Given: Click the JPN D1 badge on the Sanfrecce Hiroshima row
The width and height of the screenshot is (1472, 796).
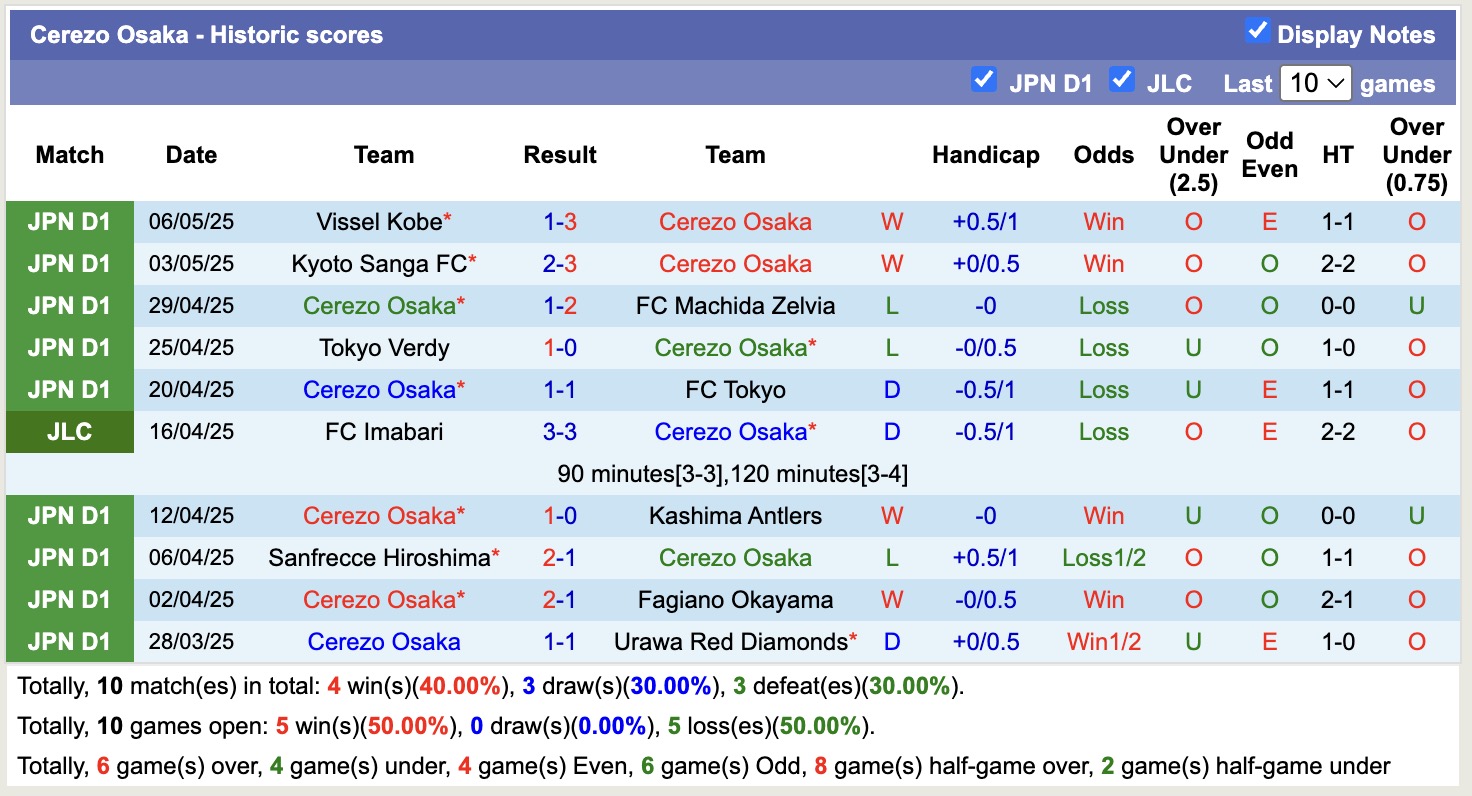Looking at the screenshot, I should [x=69, y=557].
